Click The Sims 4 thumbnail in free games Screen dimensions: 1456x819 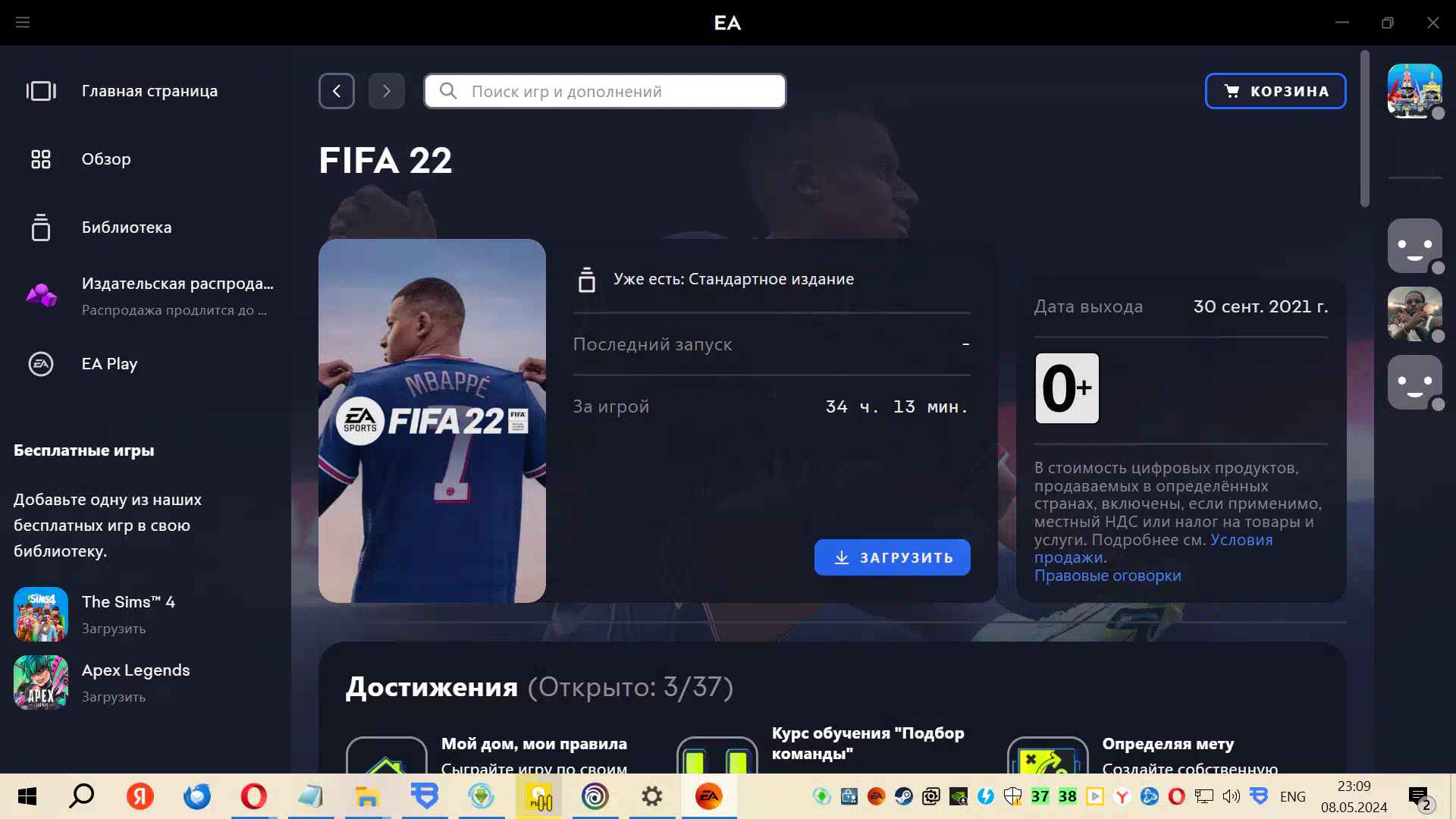pos(41,614)
